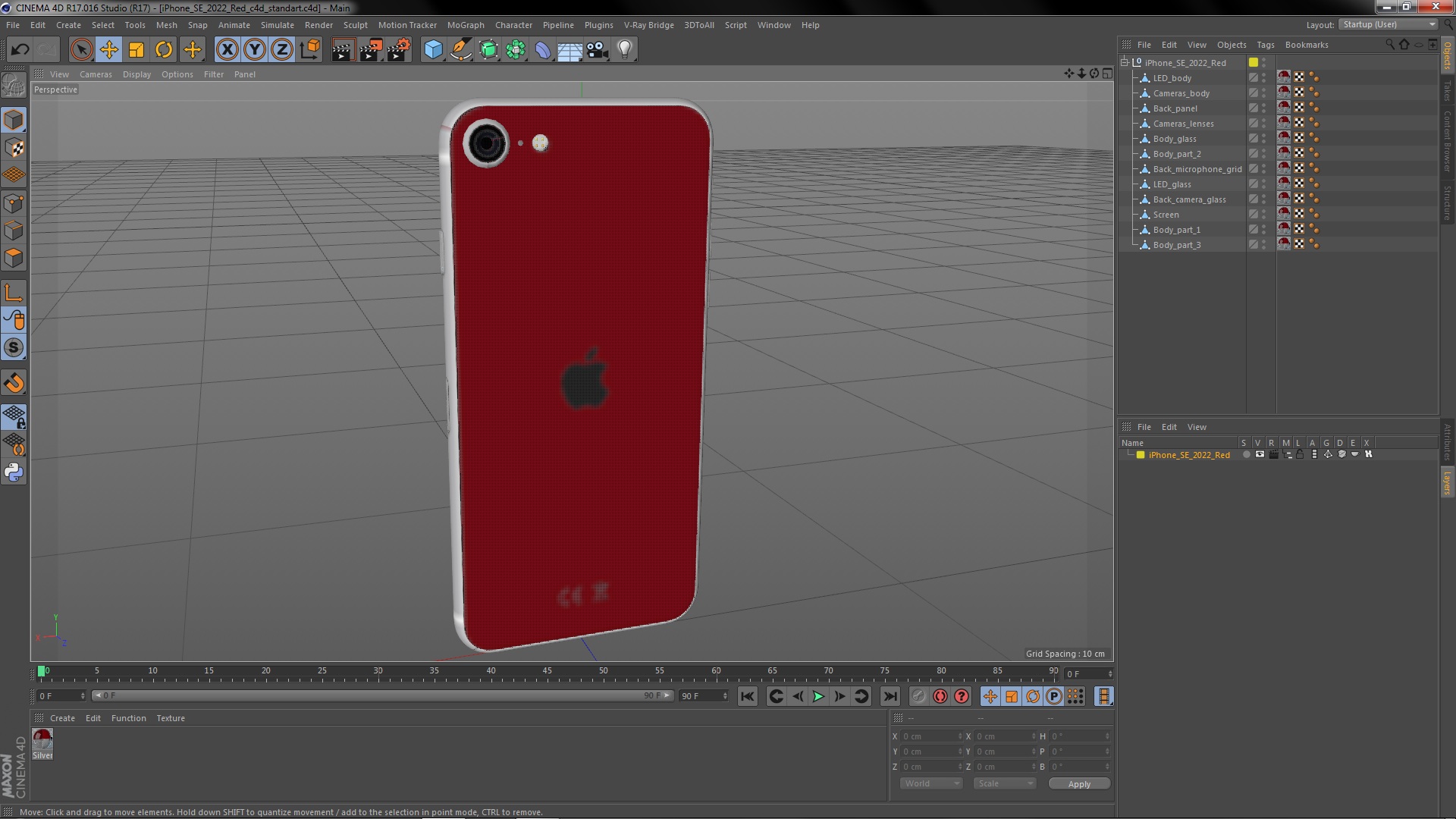The height and width of the screenshot is (819, 1456).
Task: Open Edit Render Settings
Action: (x=399, y=50)
